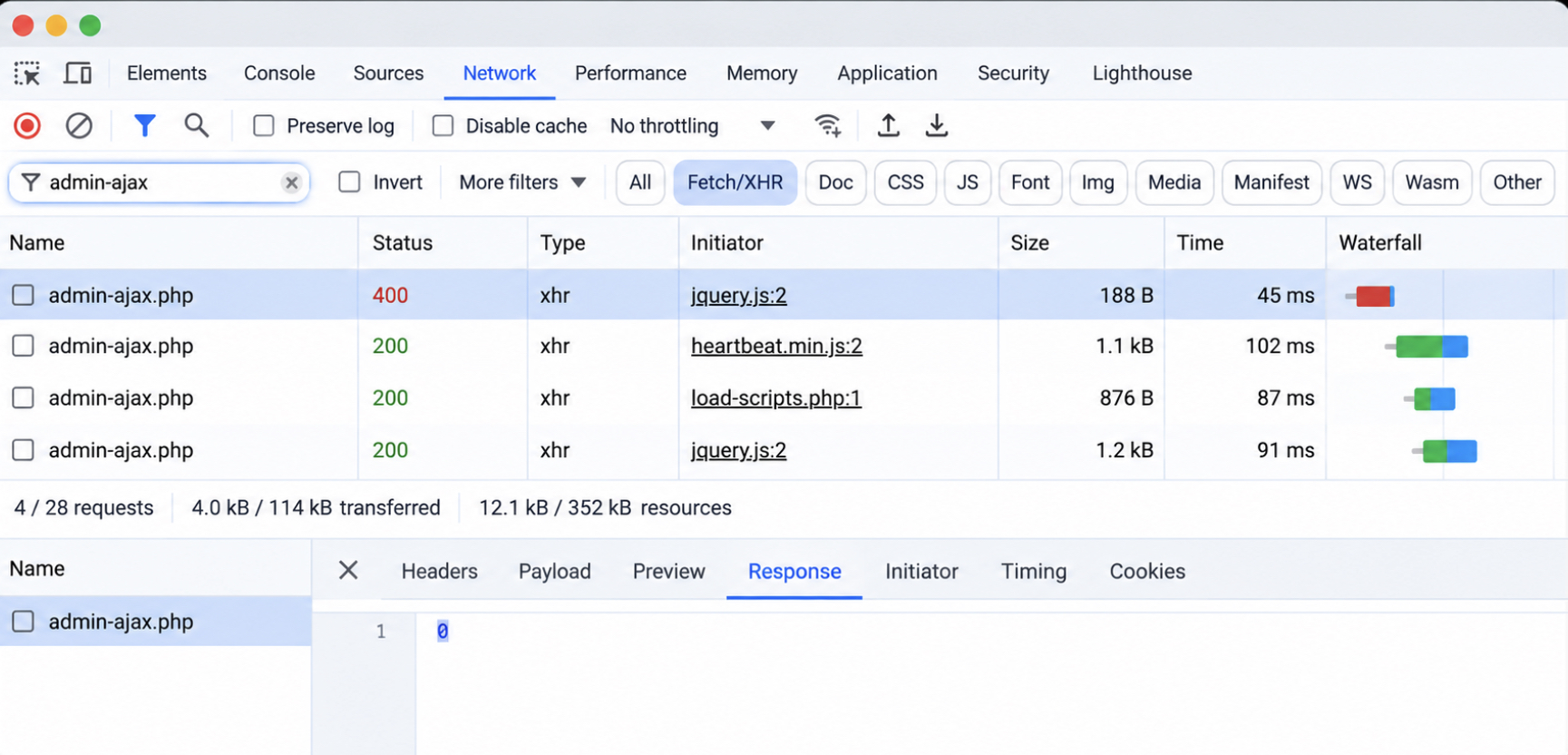
Task: Show the Headers tab of the request
Action: coord(439,571)
